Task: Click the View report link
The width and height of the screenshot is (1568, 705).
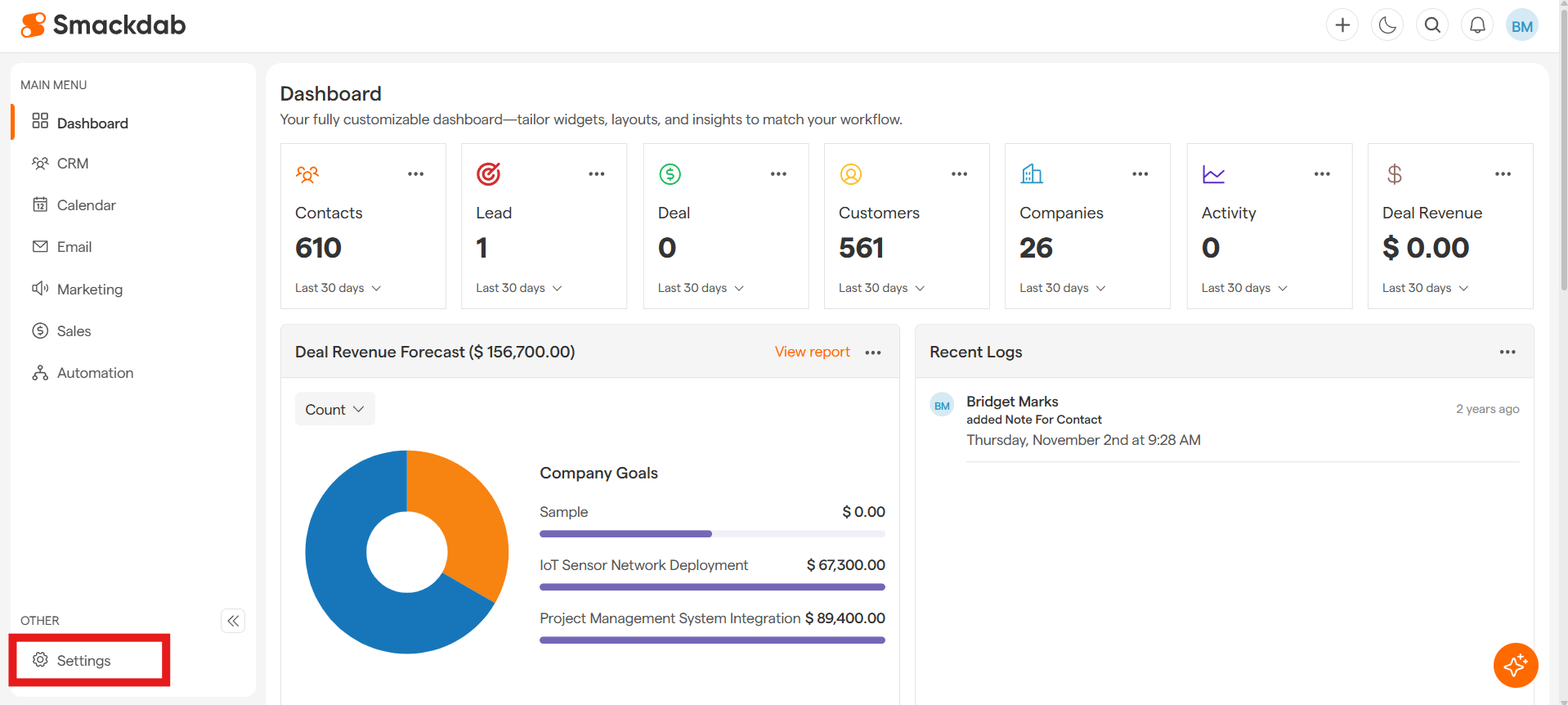Action: [812, 352]
